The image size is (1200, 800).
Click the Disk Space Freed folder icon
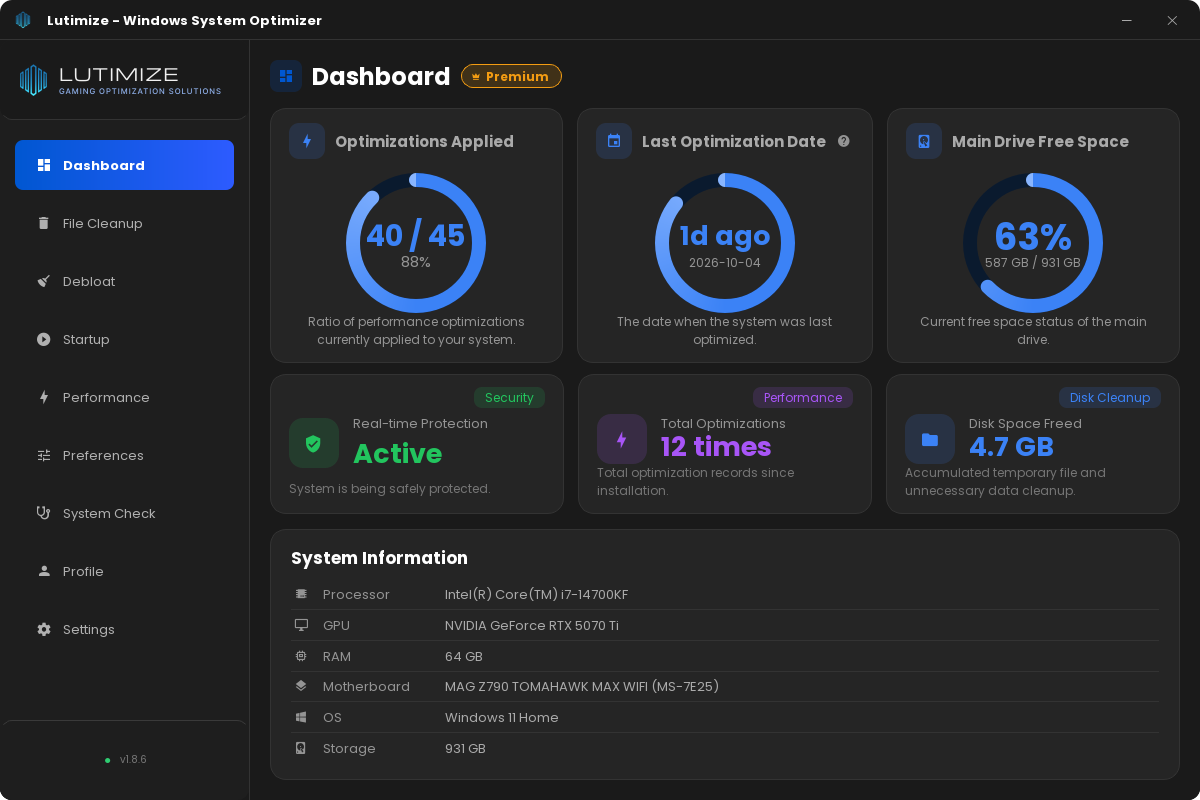(x=930, y=439)
